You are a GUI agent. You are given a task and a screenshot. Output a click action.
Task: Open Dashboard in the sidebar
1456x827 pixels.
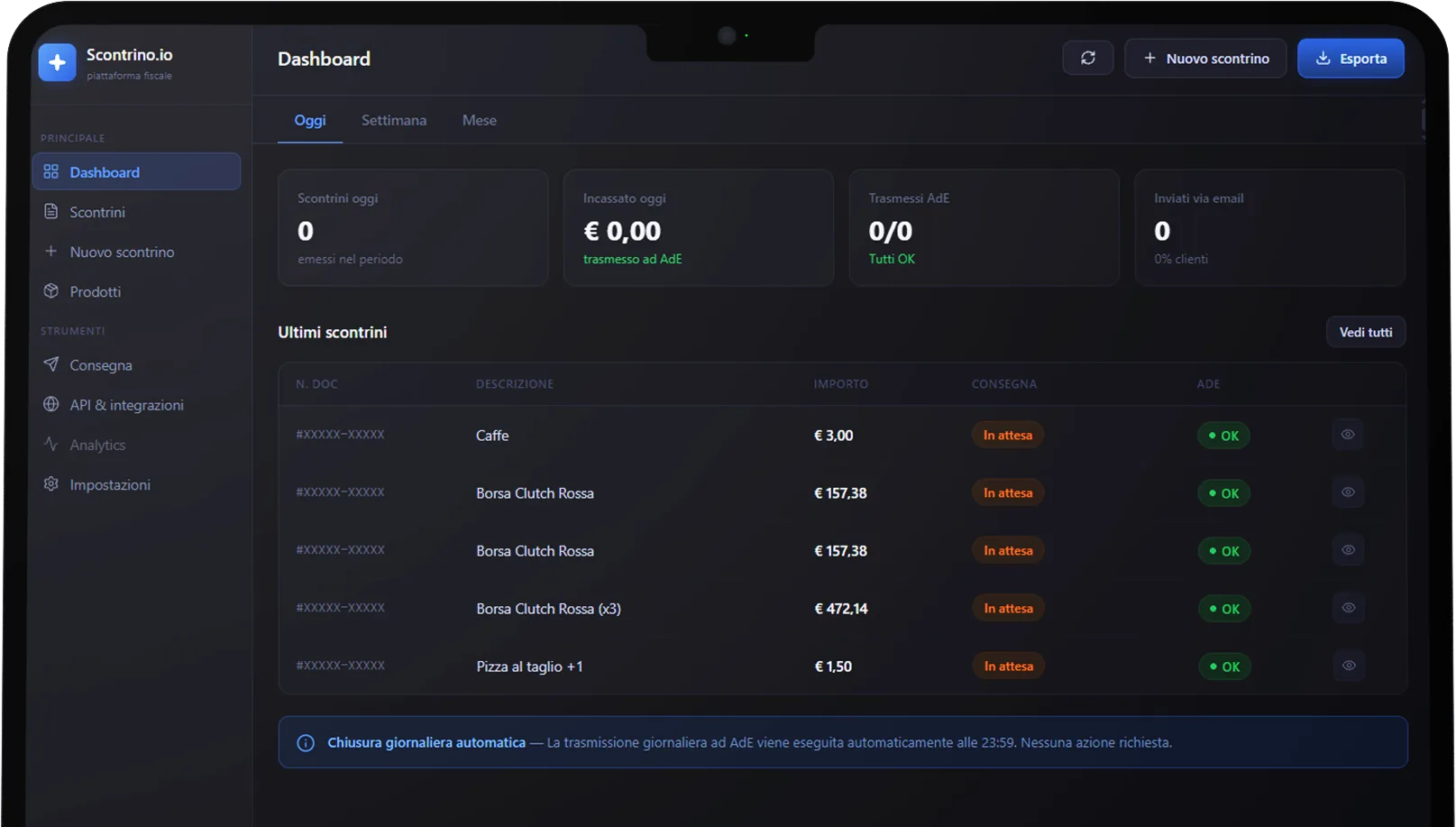tap(137, 172)
